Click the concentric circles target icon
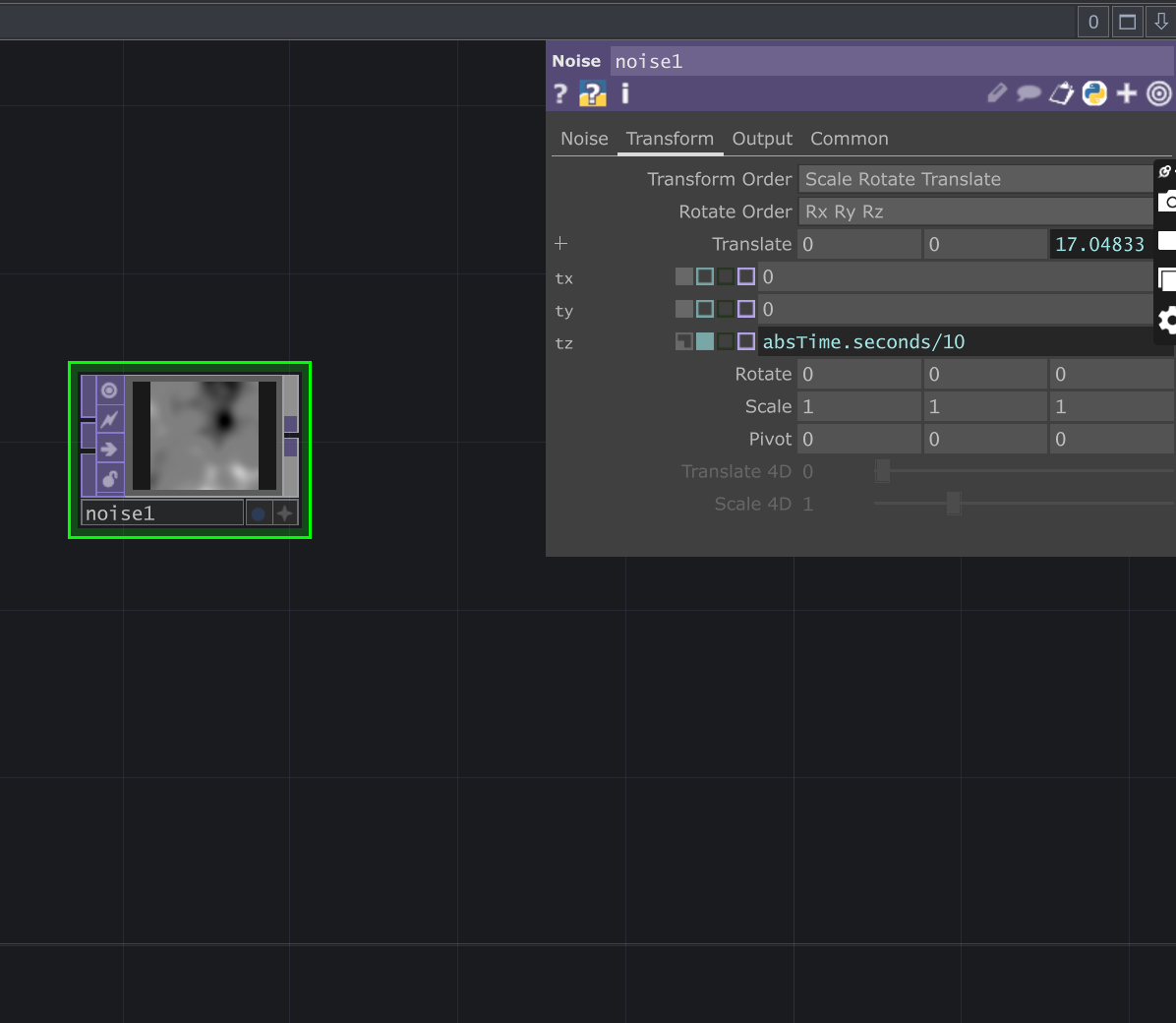Screen dimensions: 1176x1023 click(1158, 93)
